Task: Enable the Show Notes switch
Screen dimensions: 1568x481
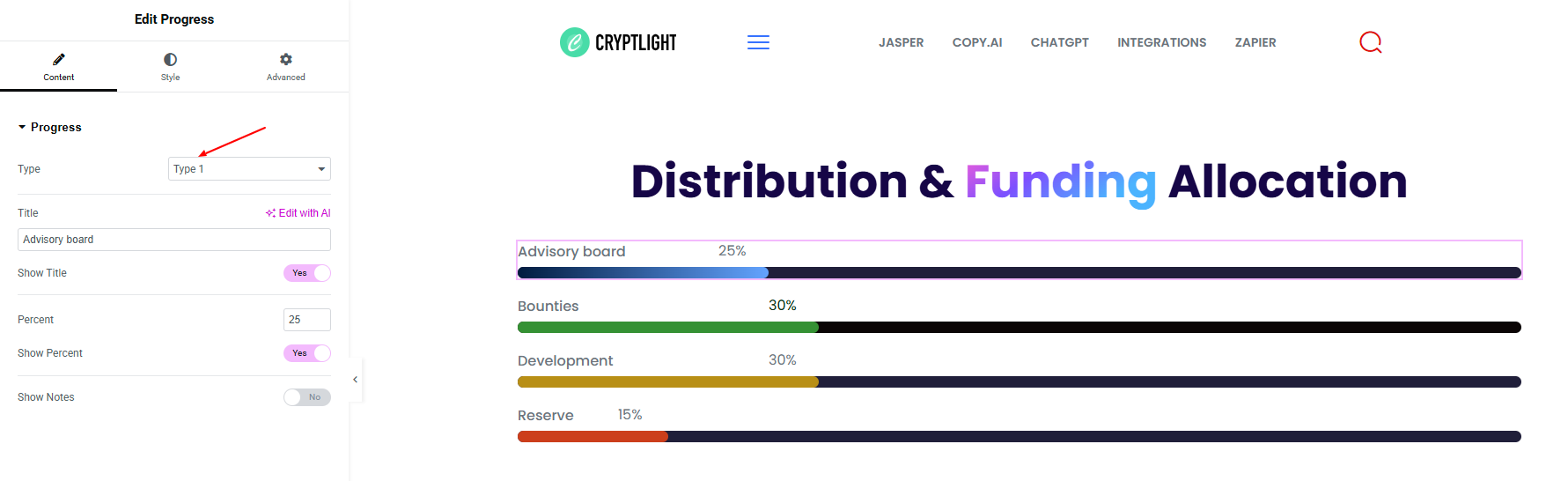Action: (307, 397)
